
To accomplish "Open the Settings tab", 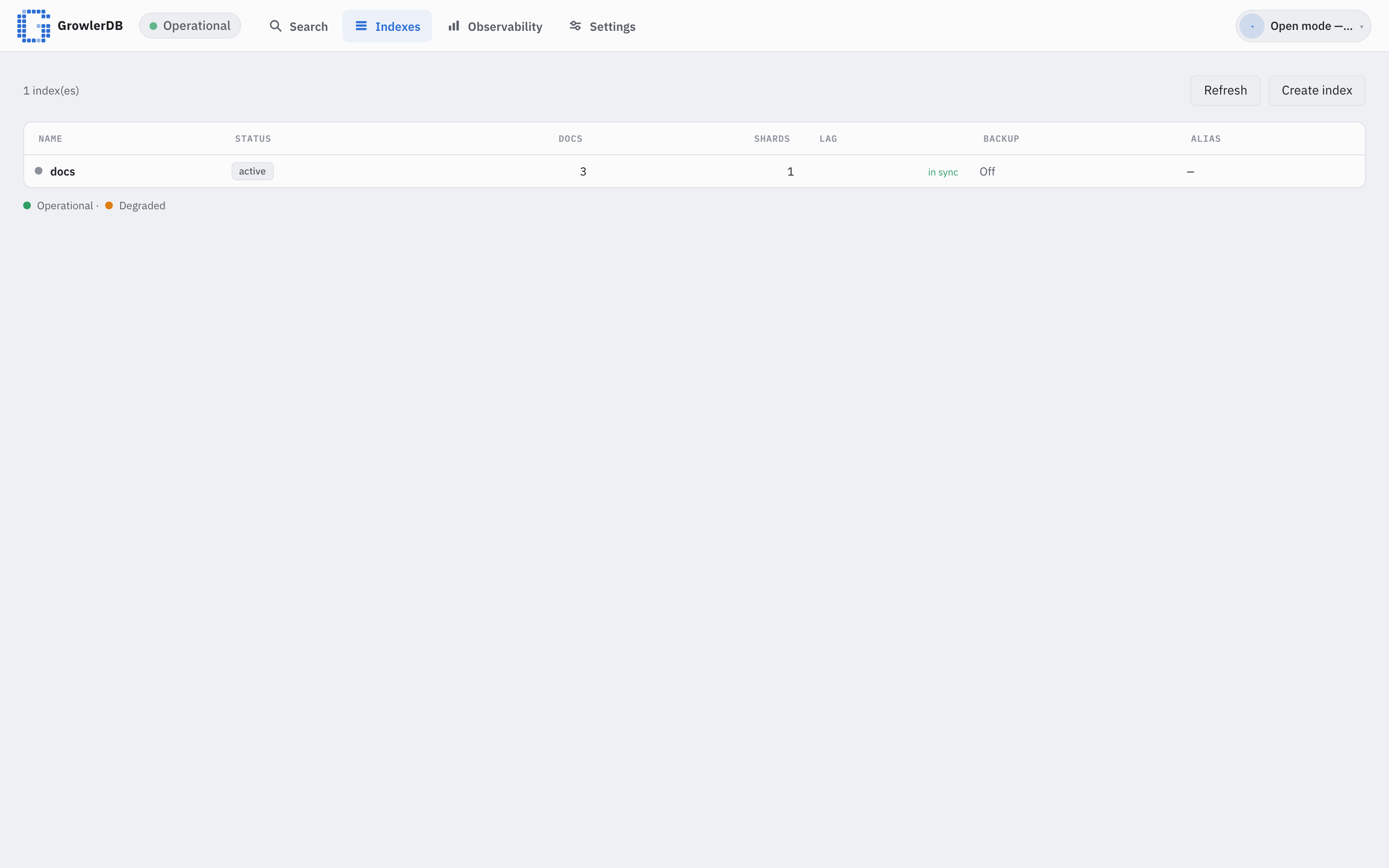I will [602, 27].
